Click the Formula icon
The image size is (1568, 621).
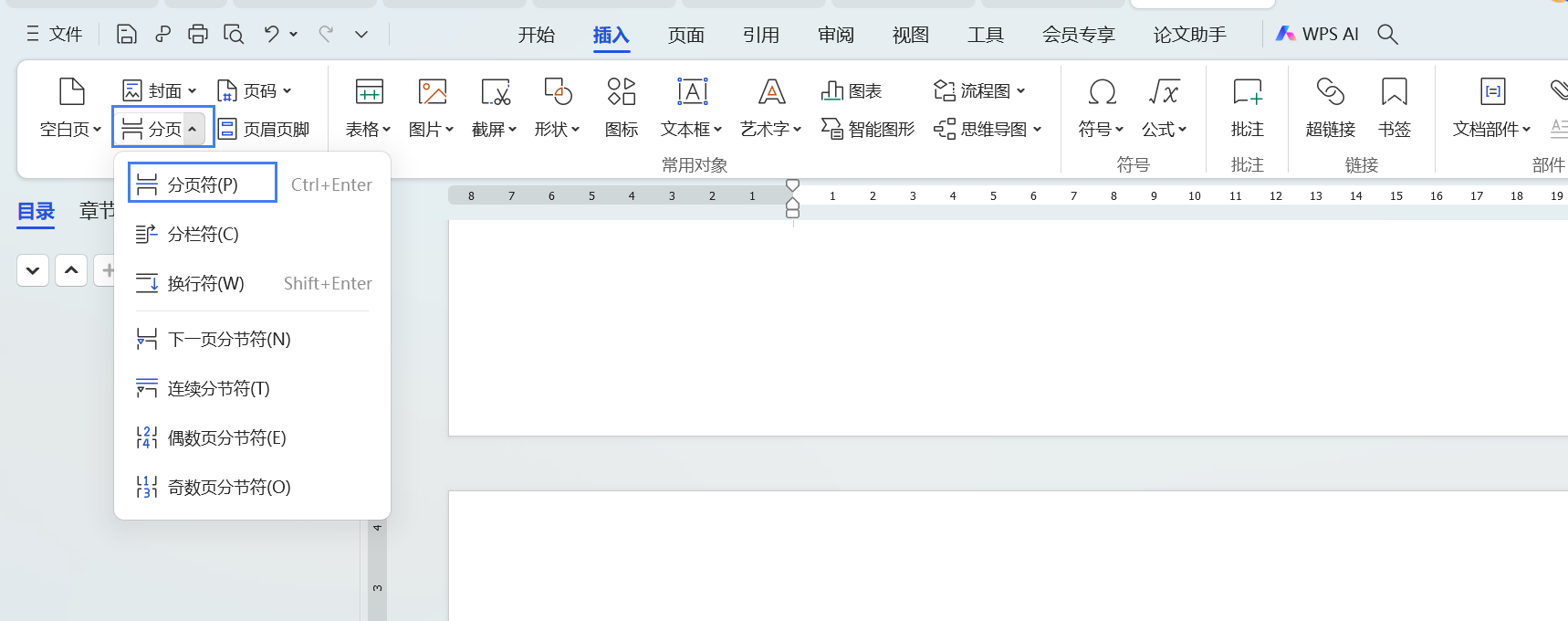[1165, 91]
